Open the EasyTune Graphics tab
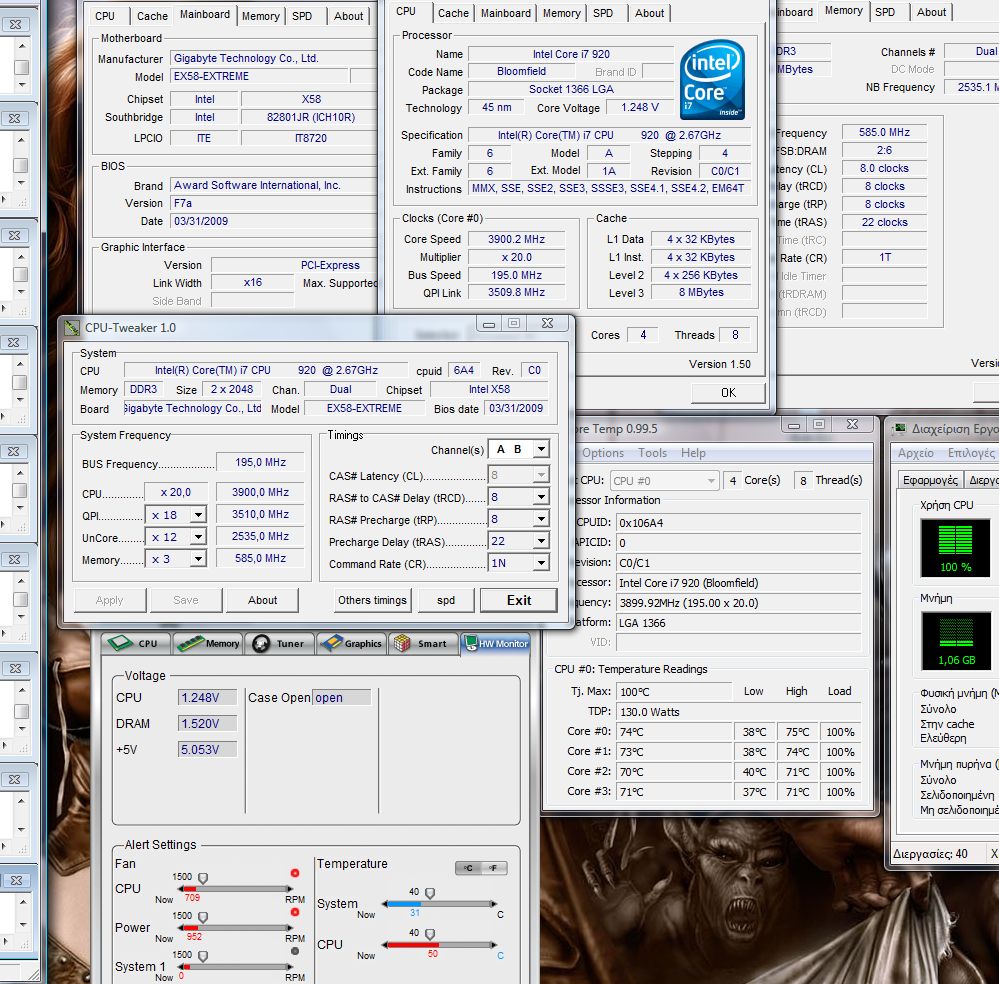Screen dimensions: 999x984 (351, 644)
